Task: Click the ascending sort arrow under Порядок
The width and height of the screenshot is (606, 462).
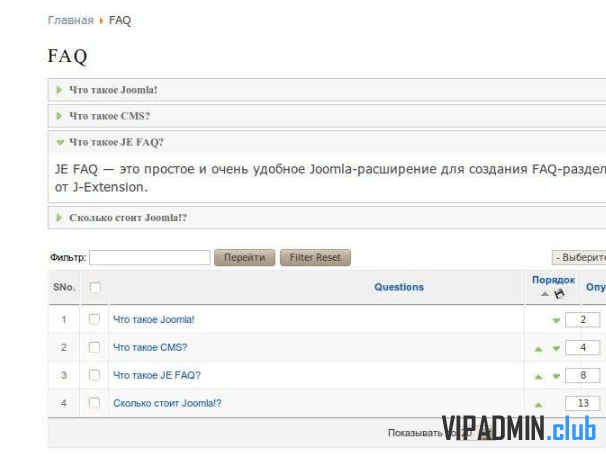Action: tap(545, 294)
